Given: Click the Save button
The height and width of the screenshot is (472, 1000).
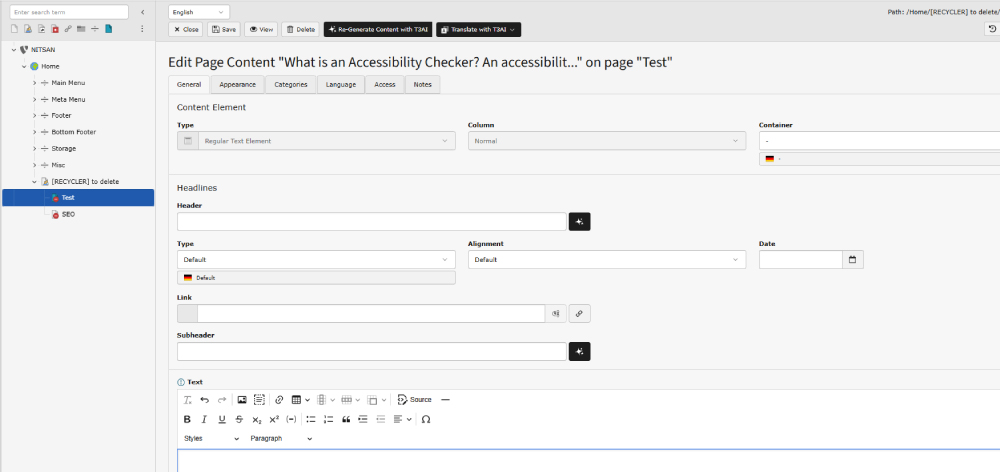Looking at the screenshot, I should pyautogui.click(x=224, y=29).
